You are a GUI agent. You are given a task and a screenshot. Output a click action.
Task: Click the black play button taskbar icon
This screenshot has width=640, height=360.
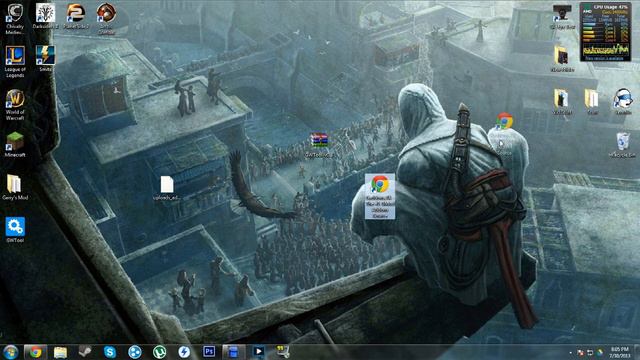coord(258,351)
